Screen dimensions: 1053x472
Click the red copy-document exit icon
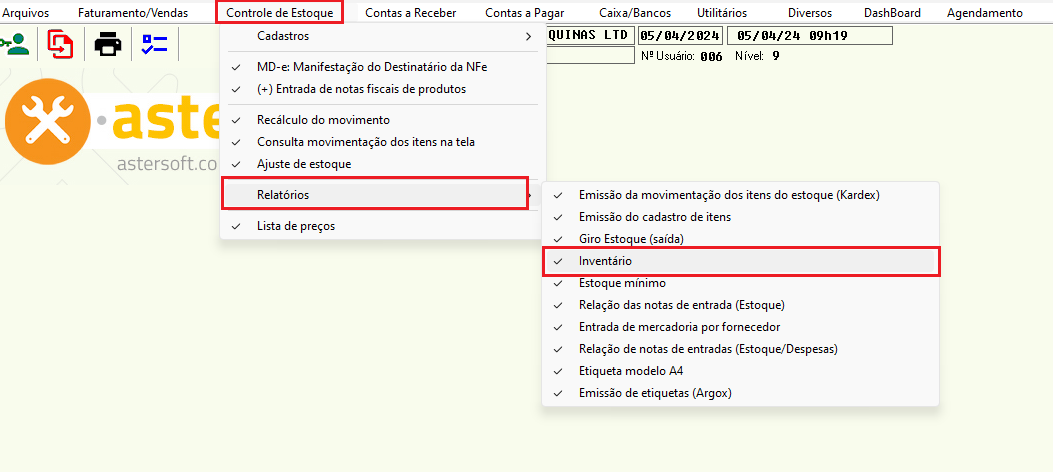[61, 44]
